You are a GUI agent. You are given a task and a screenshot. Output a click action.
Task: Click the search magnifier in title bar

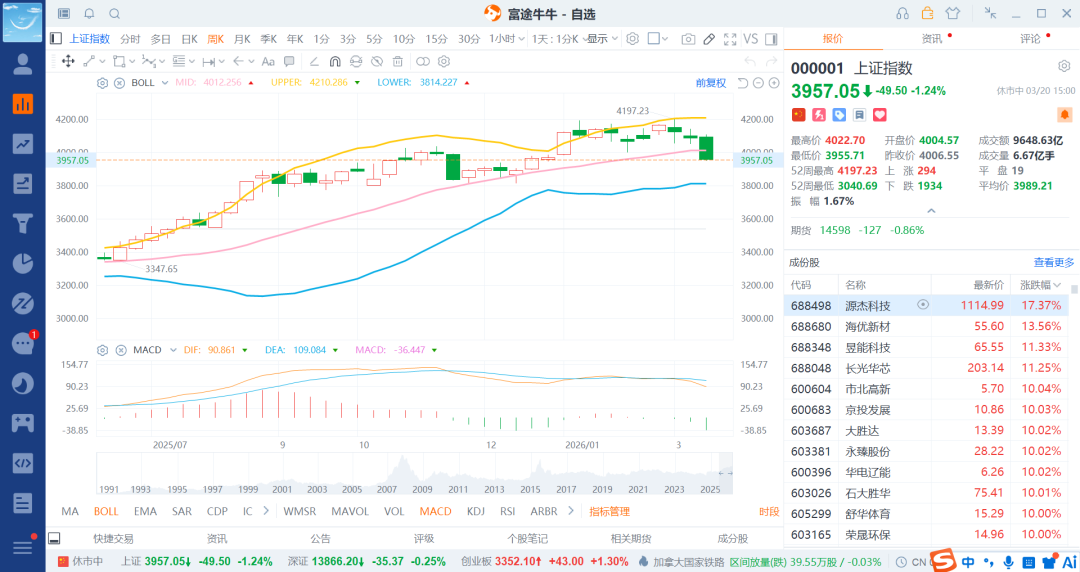pyautogui.click(x=114, y=14)
